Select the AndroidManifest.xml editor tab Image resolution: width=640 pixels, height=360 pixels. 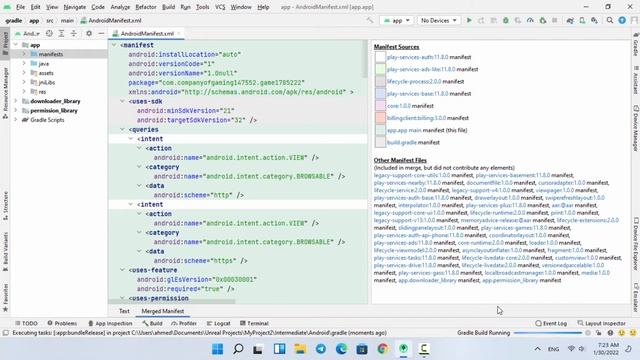(147, 33)
